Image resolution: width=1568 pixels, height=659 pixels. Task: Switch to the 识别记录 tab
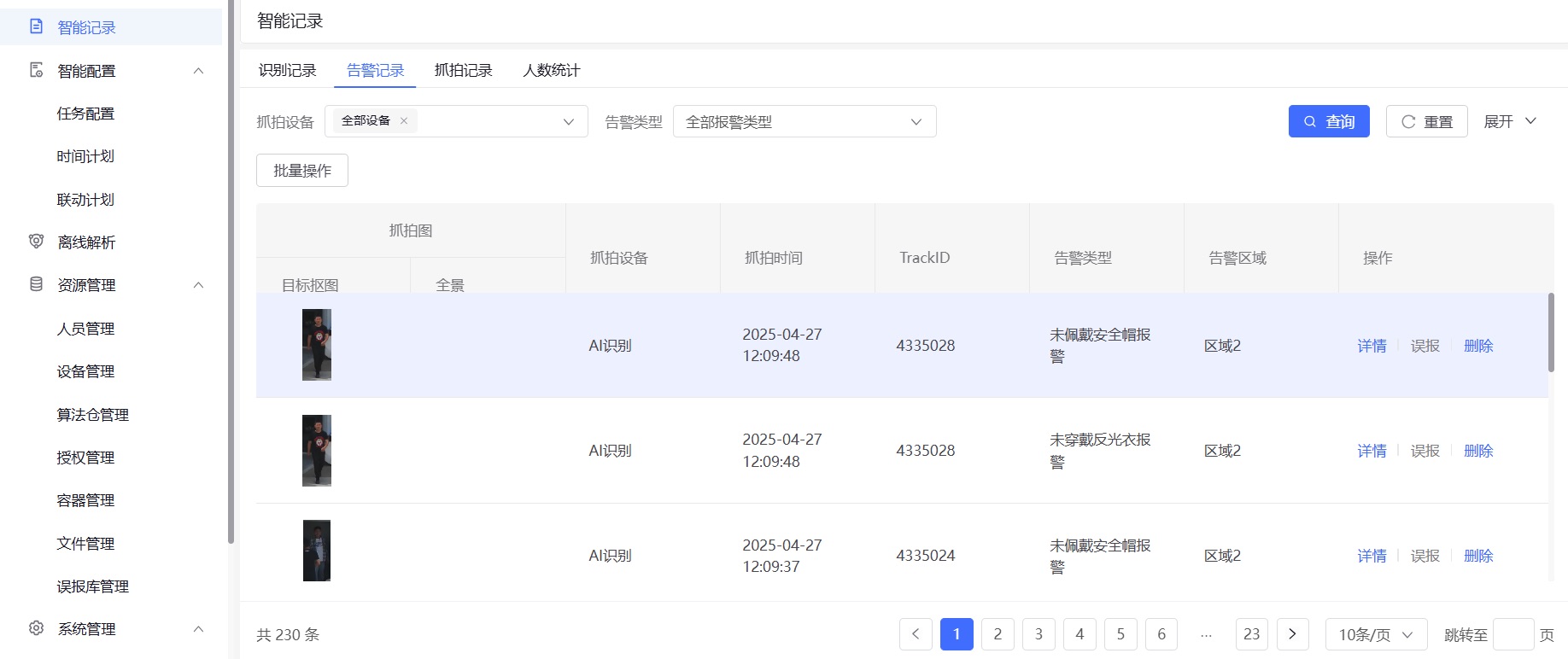pyautogui.click(x=287, y=70)
